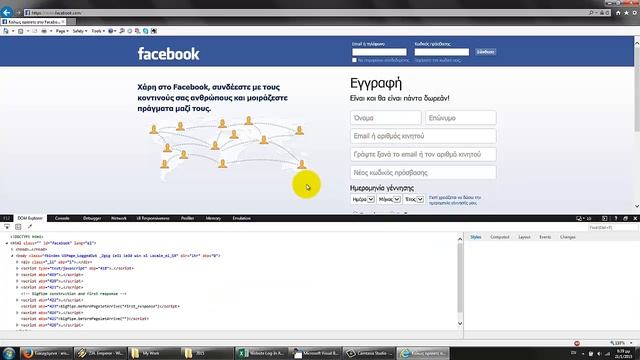The width and height of the screenshot is (640, 360).
Task: Click the Print icon in command bar
Action: coord(44,31)
